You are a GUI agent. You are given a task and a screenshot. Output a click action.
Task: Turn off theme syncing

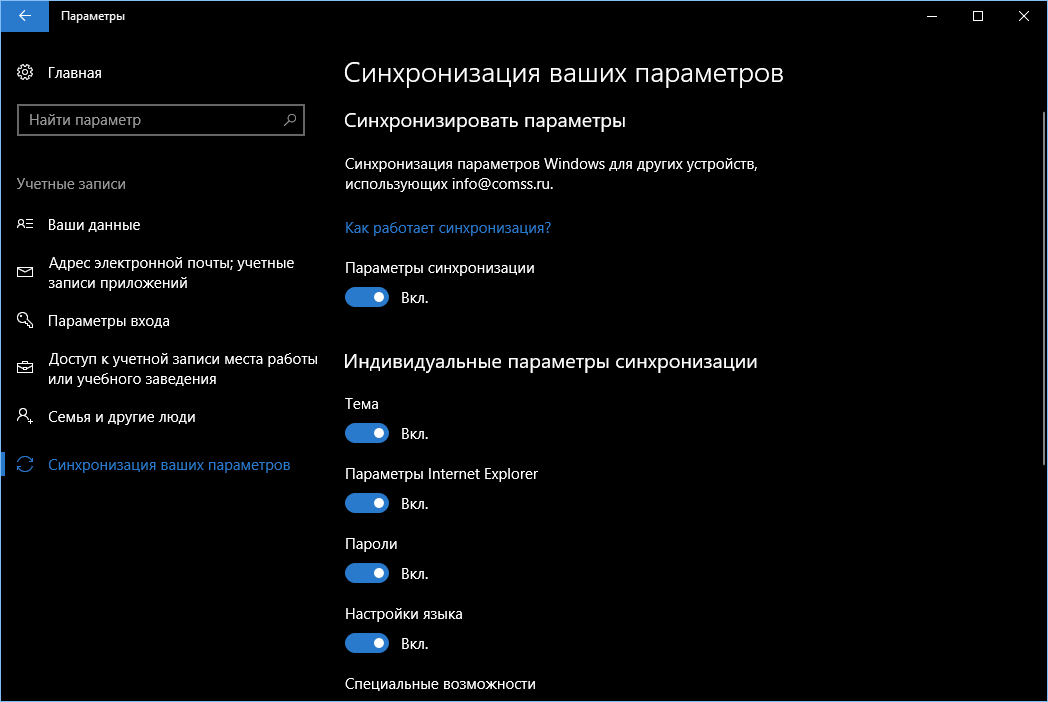pos(367,433)
